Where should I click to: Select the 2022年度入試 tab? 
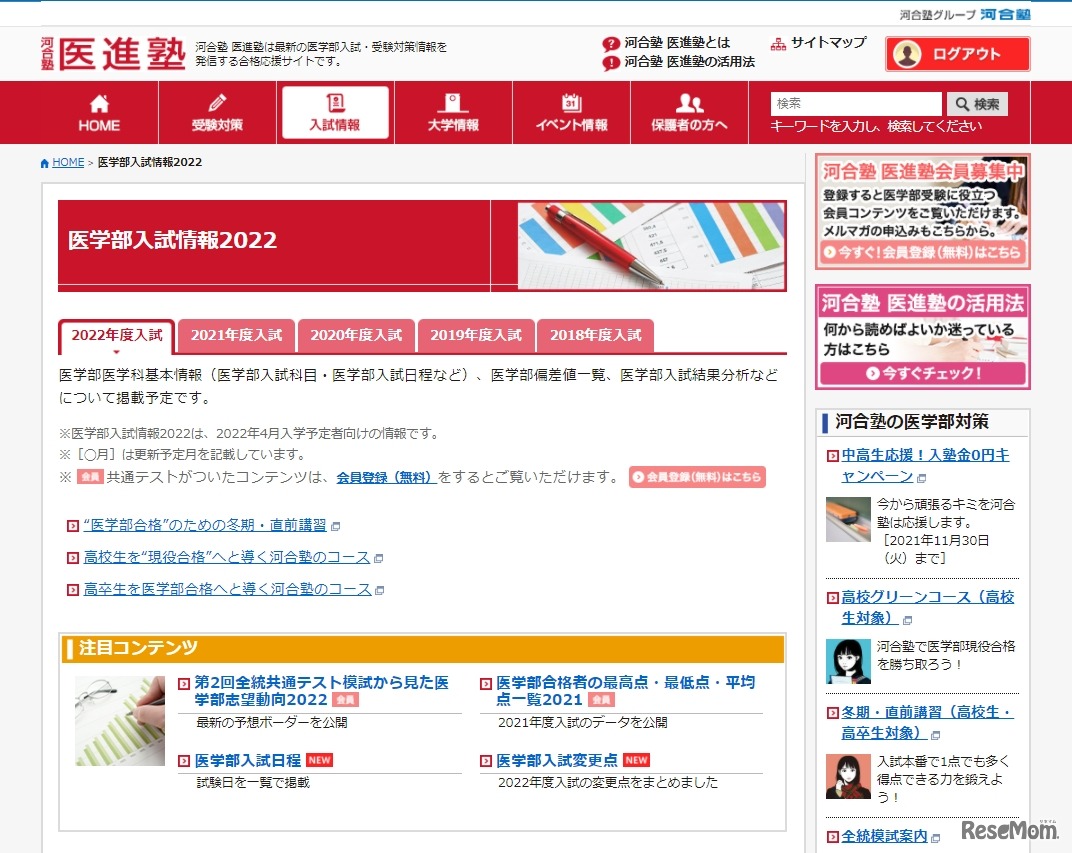[116, 336]
